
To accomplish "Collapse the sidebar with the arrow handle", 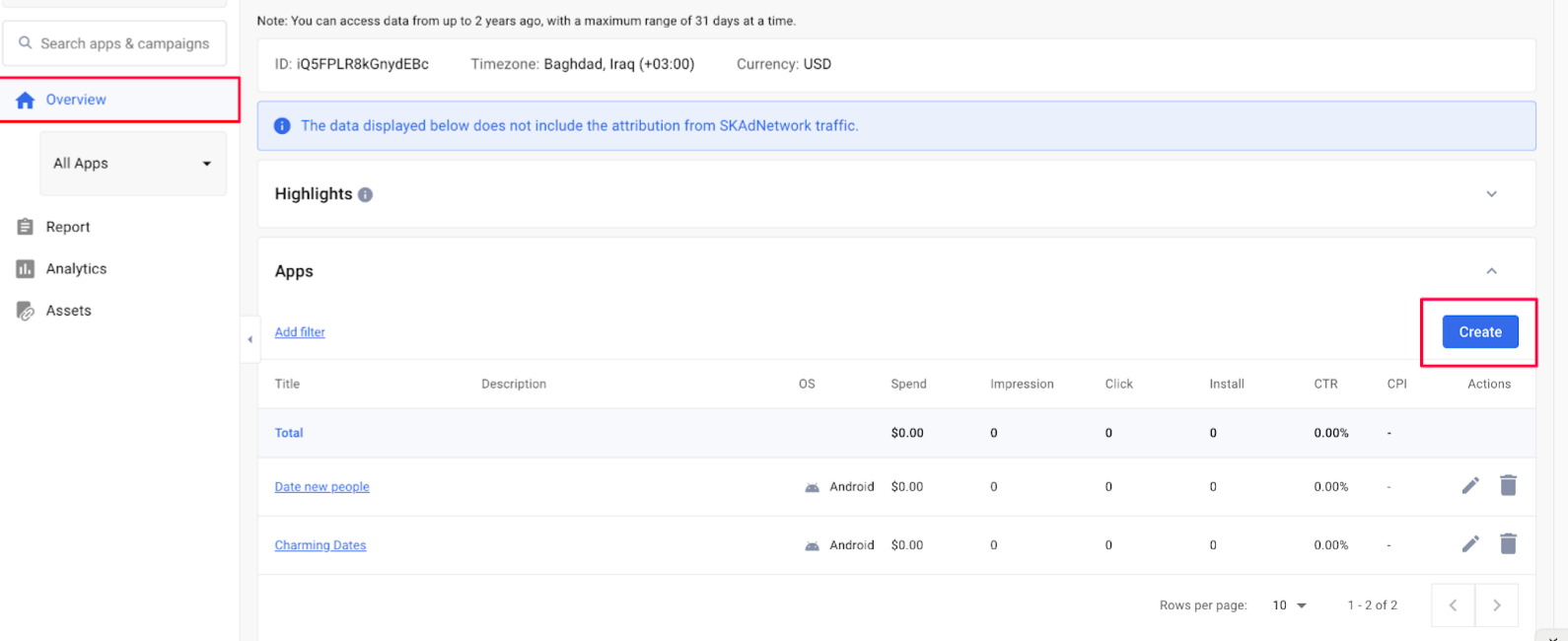I will point(250,339).
